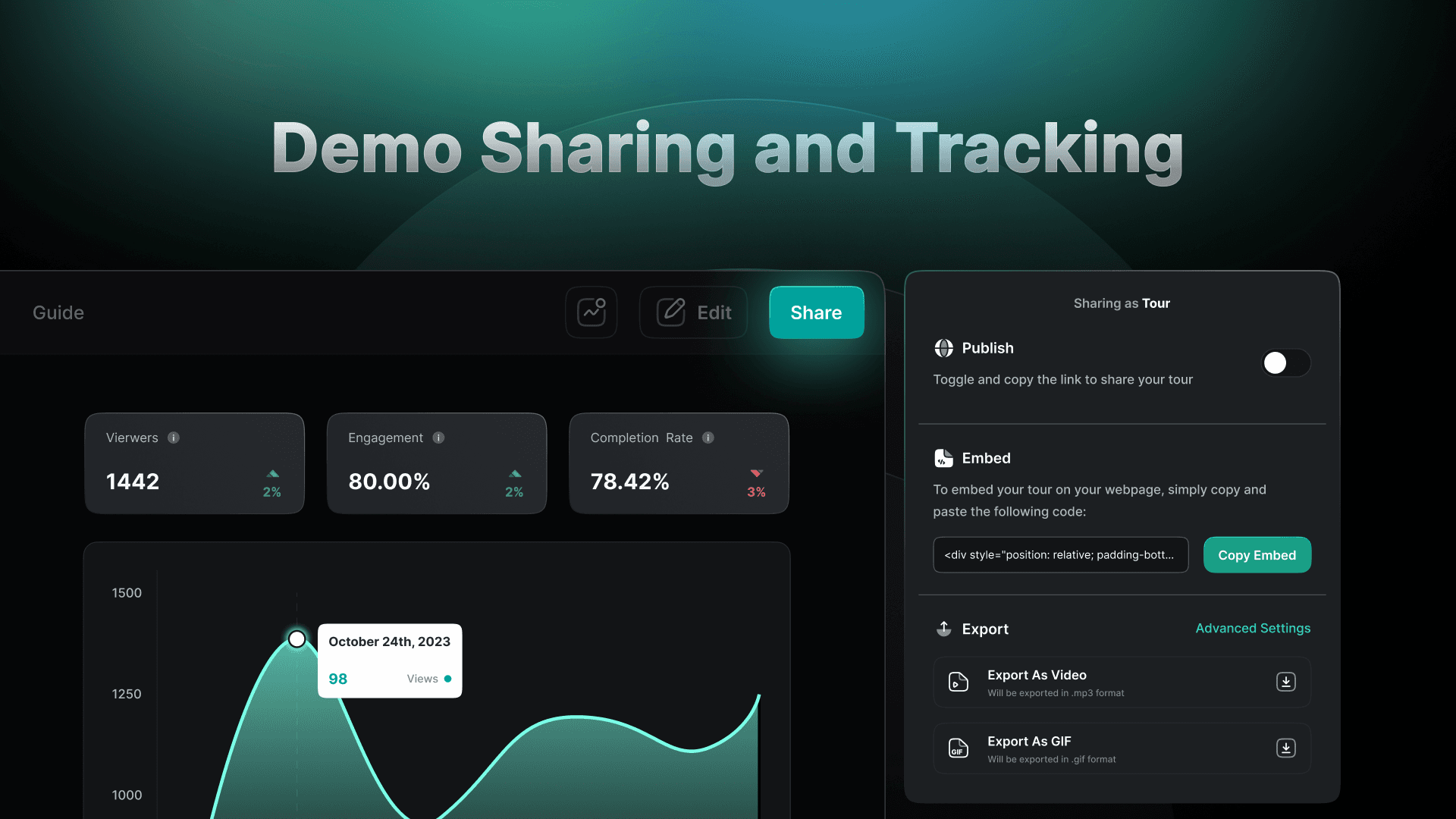Image resolution: width=1456 pixels, height=819 pixels.
Task: Click the Edit pencil button
Action: [x=693, y=312]
